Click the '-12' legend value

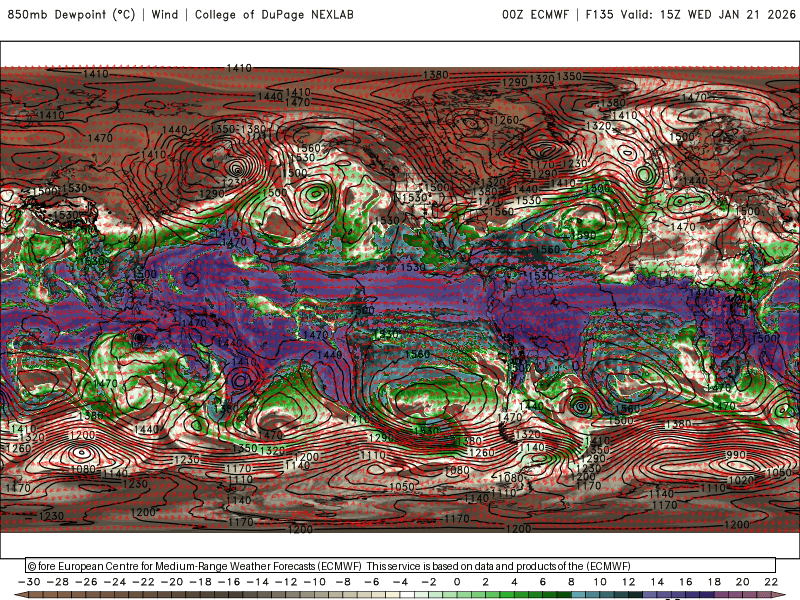point(286,582)
